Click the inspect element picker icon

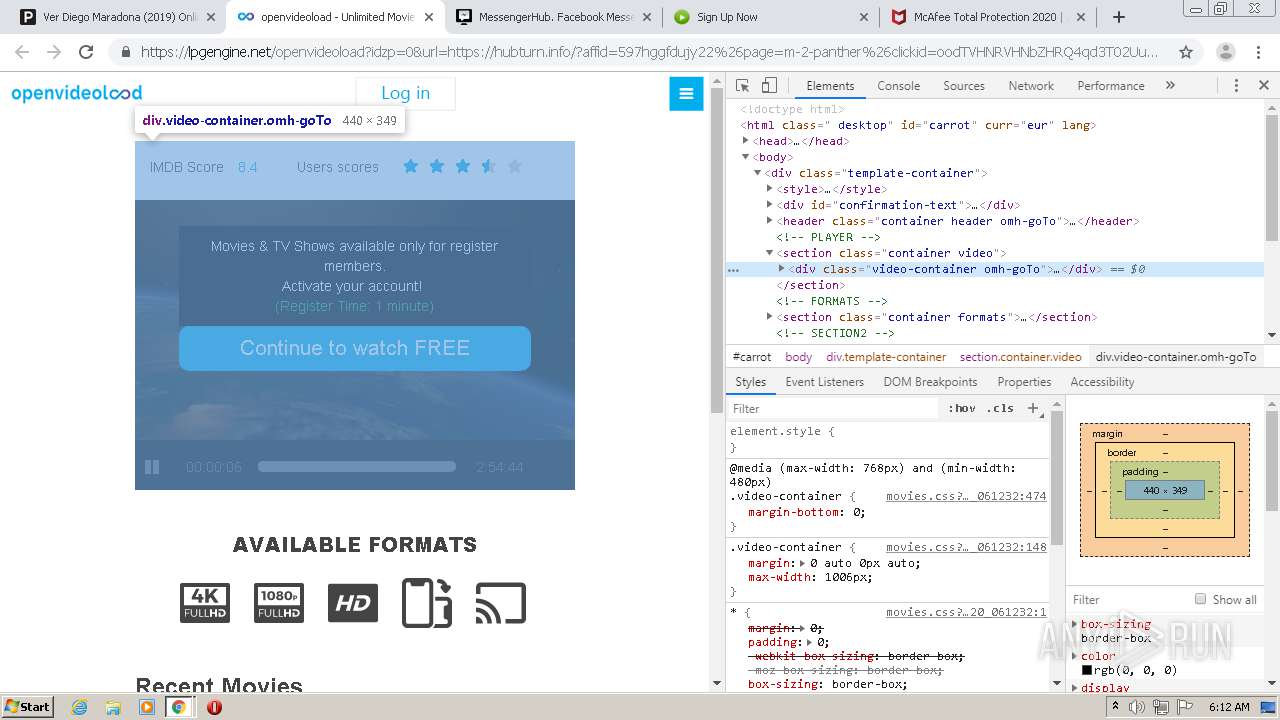click(742, 86)
